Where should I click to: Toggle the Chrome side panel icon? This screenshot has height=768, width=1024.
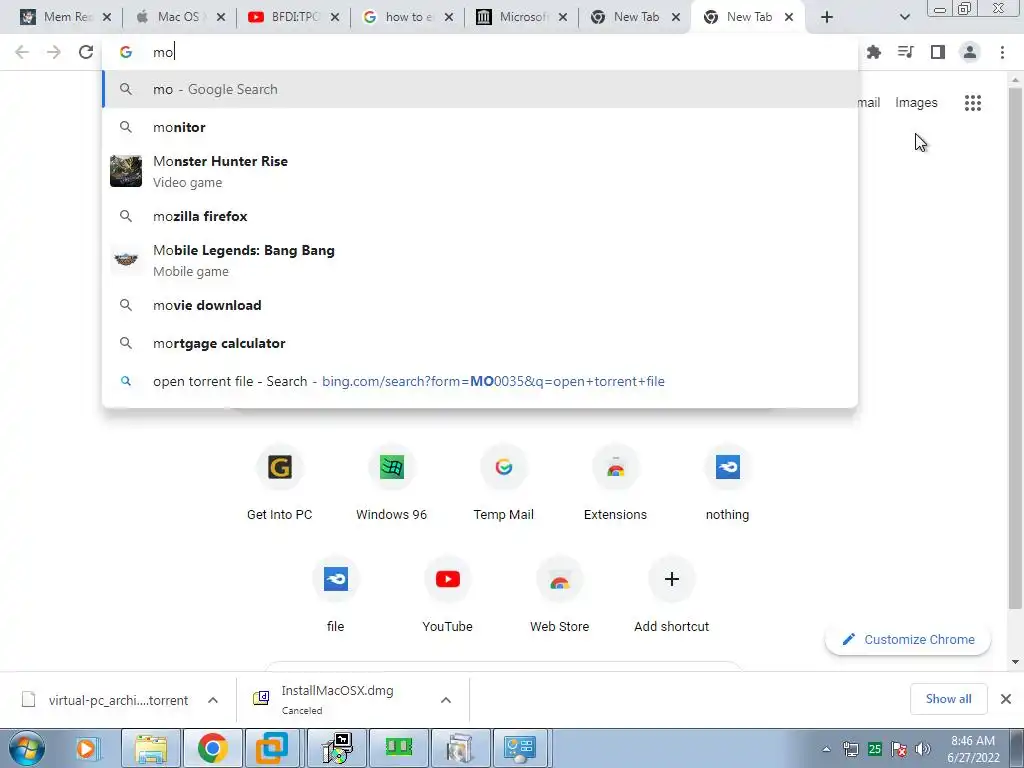click(x=938, y=52)
